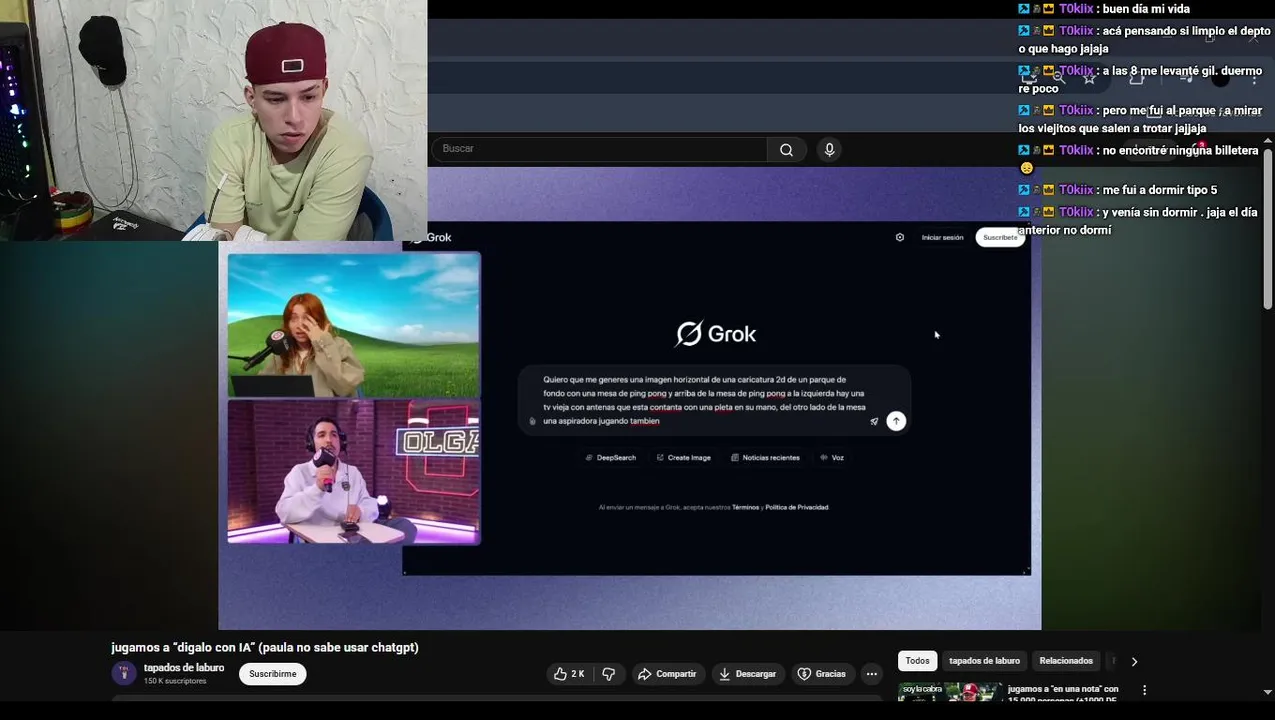This screenshot has height=720, width=1275.
Task: Click Grok settings gear icon in video
Action: coord(900,238)
